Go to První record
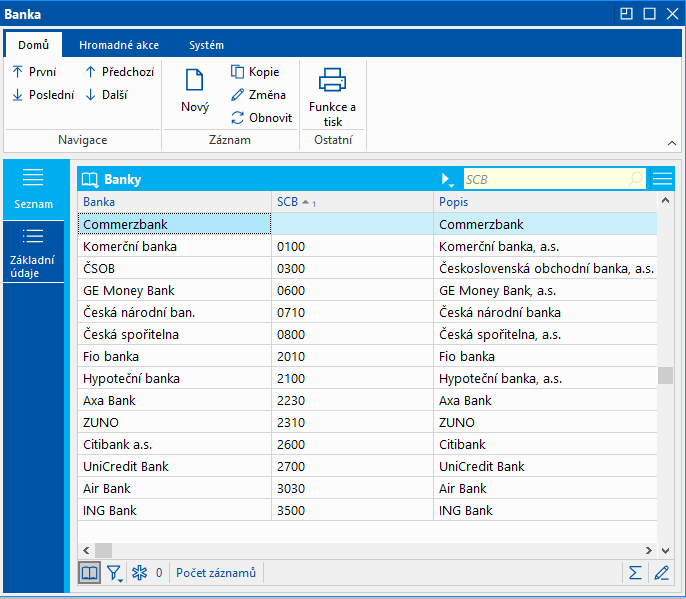686x599 pixels. [34, 72]
